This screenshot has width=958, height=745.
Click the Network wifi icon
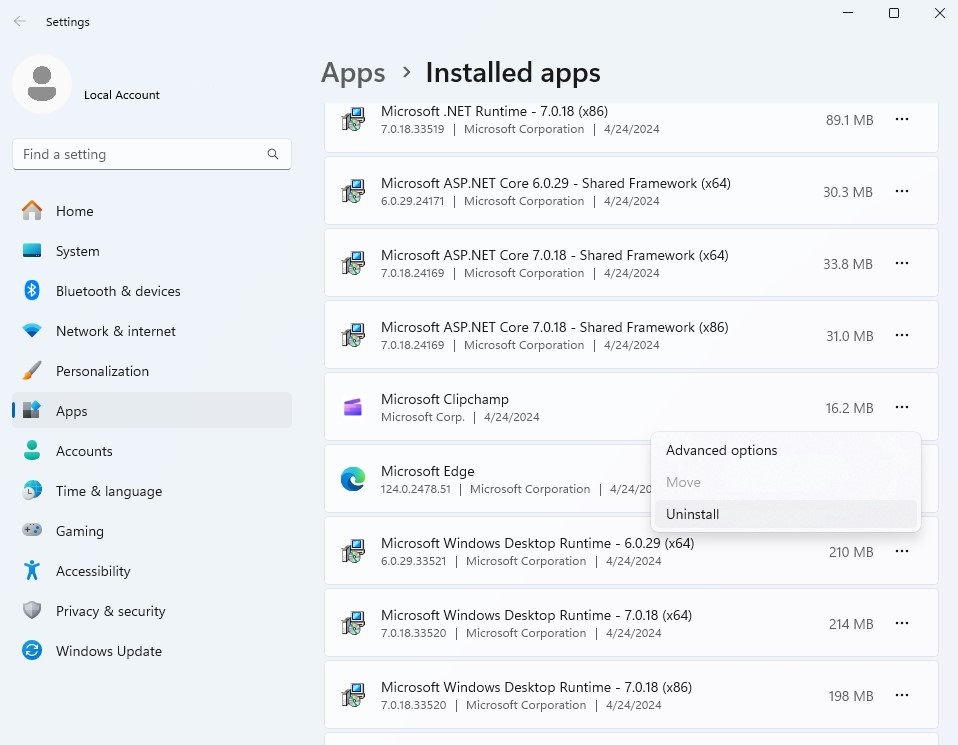point(32,331)
